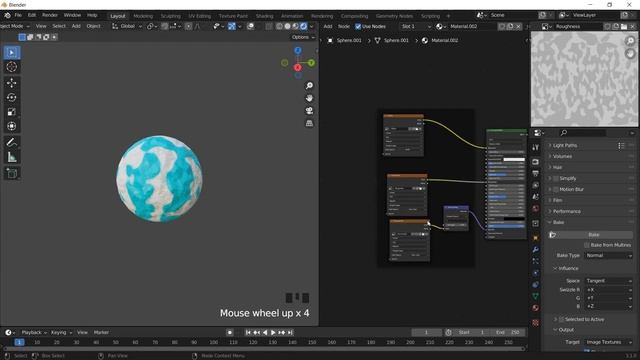This screenshot has width=640, height=360.
Task: Toggle the Use Nodes checkbox
Action: 358,27
